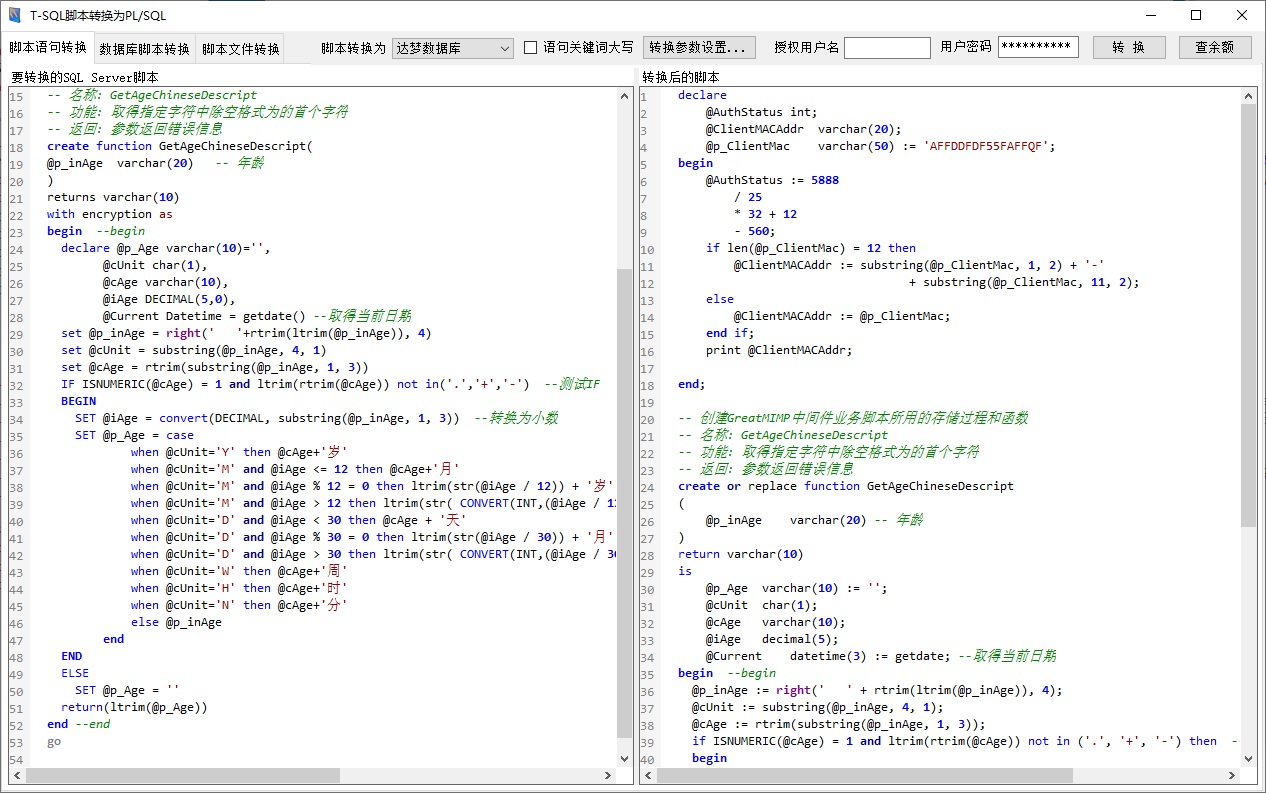Enable the 语句关键词大写 checkbox
The image size is (1266, 793).
[531, 47]
